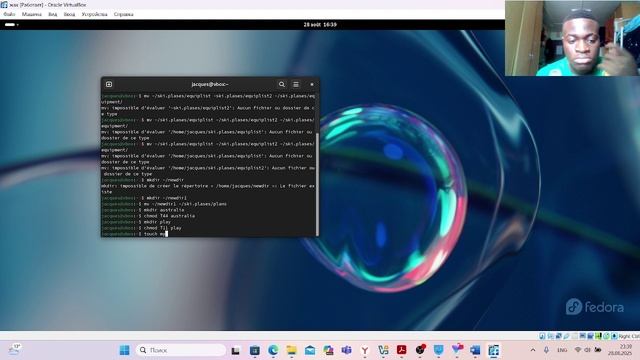The width and height of the screenshot is (640, 360).
Task: Click the terminal search magnifier icon
Action: click(282, 84)
